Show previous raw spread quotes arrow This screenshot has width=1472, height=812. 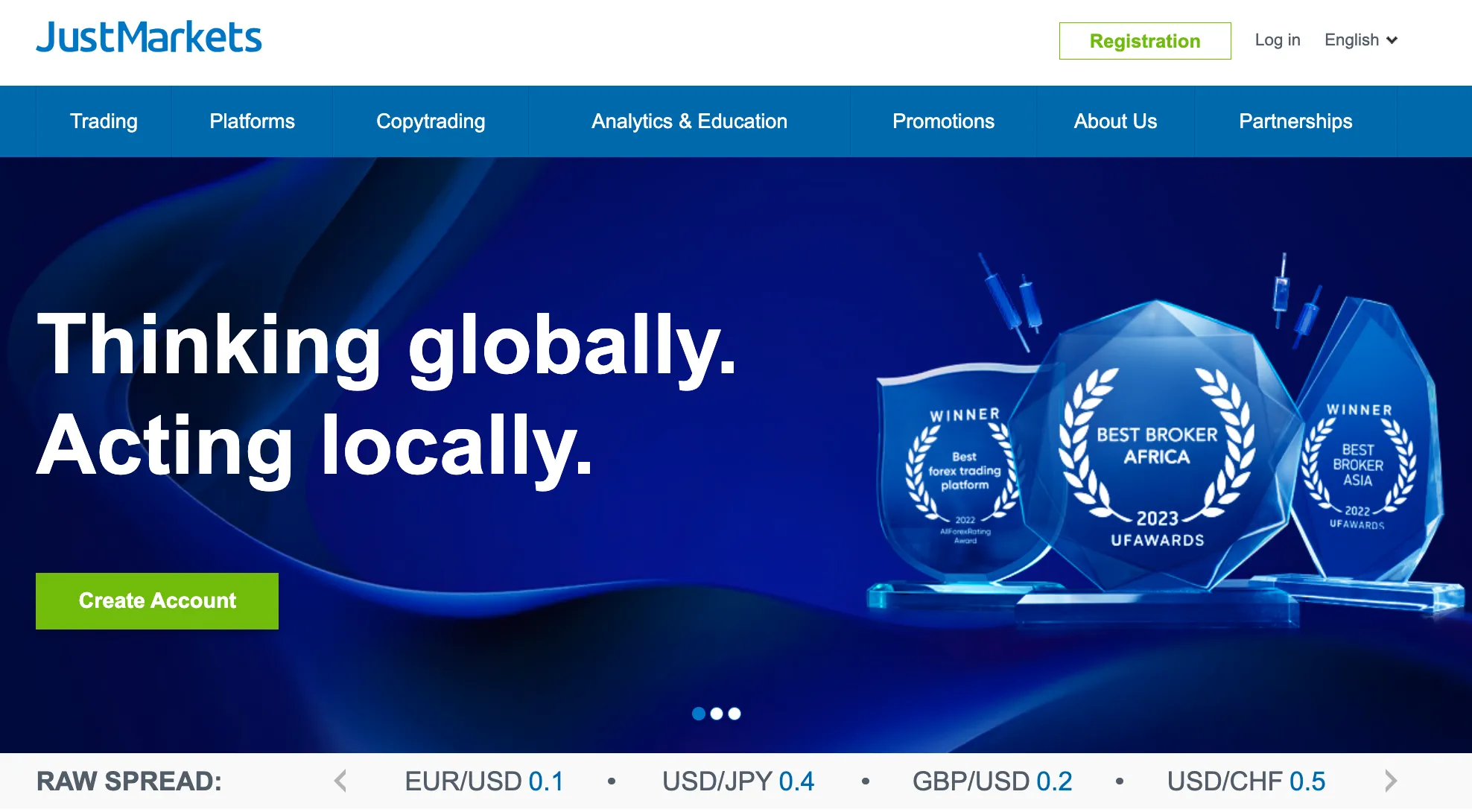click(x=340, y=781)
